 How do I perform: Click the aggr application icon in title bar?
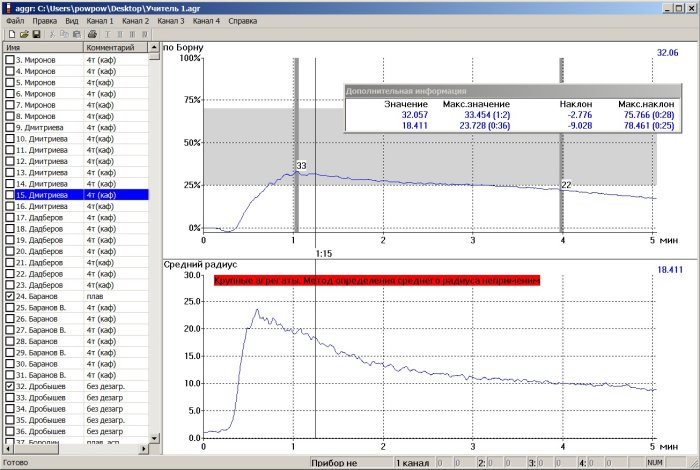[x=8, y=7]
